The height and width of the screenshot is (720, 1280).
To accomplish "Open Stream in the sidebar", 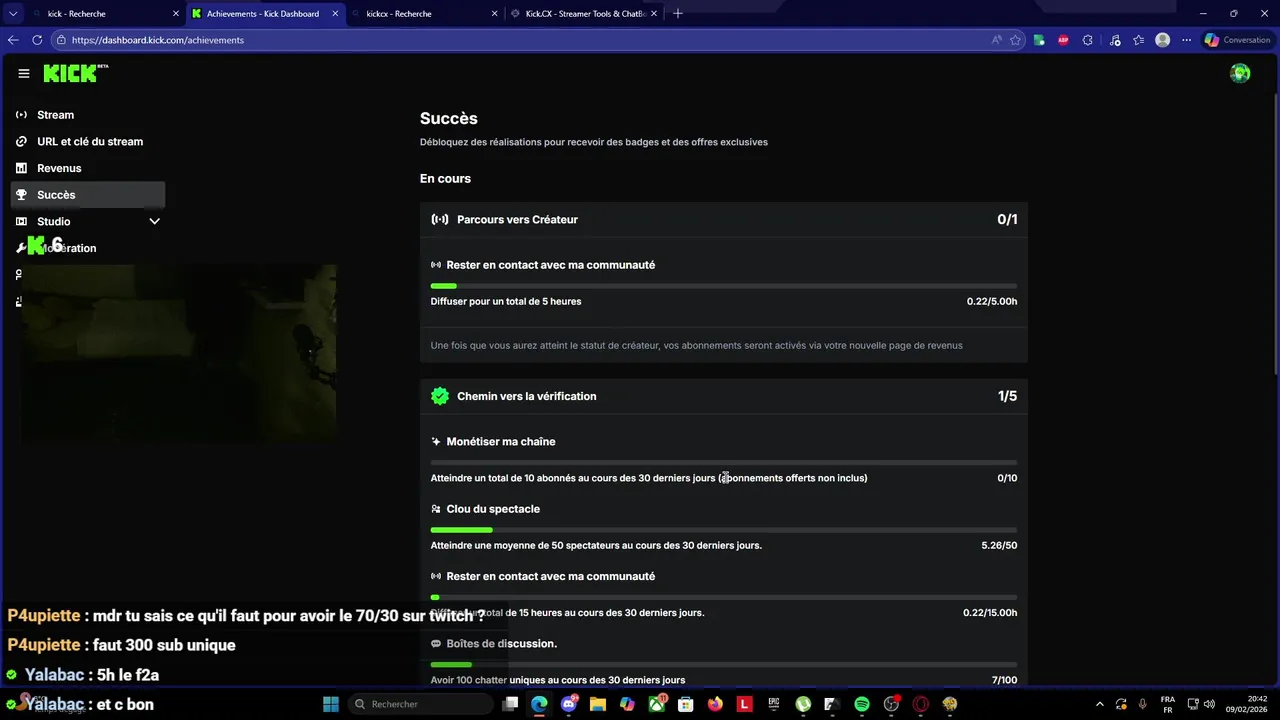I will [88, 115].
